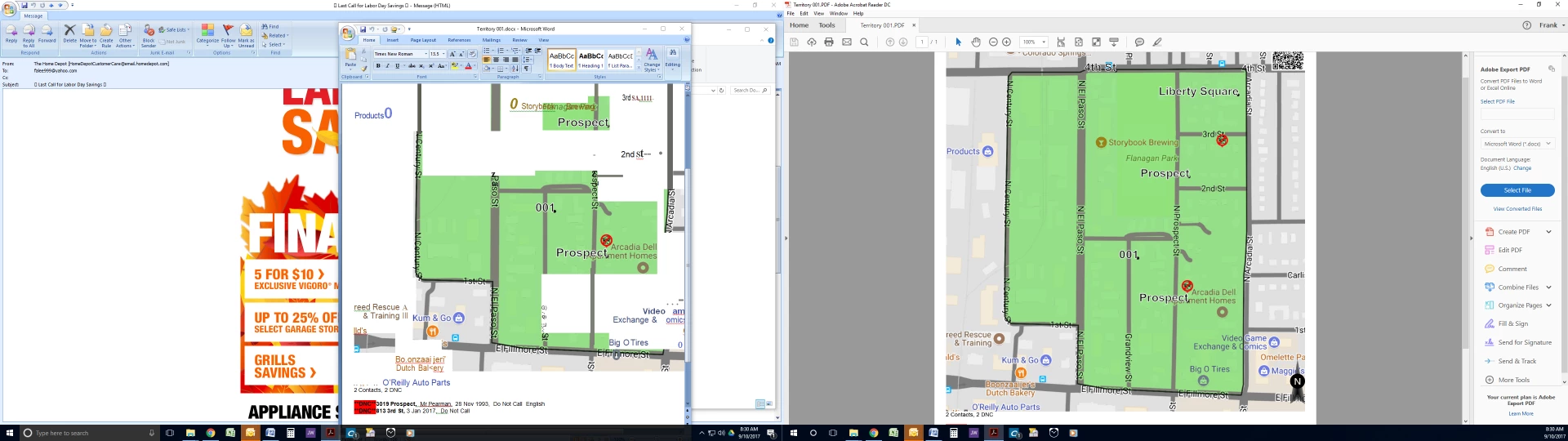Click Paste in the Word Clipboard group
Screen dimensions: 1568x441
point(350,59)
